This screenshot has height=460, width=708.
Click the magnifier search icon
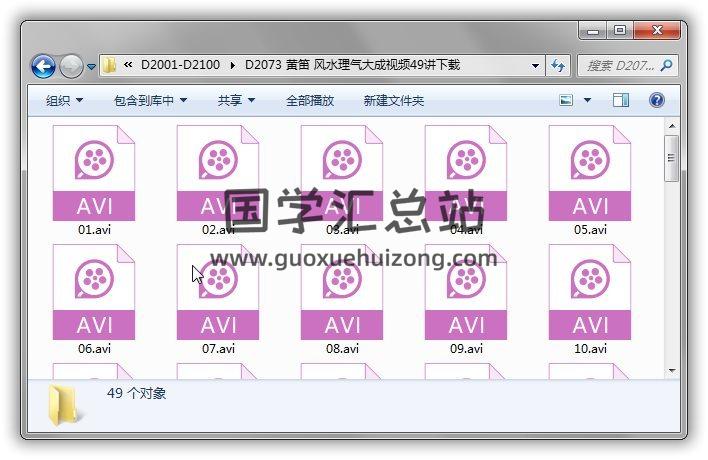tap(666, 66)
